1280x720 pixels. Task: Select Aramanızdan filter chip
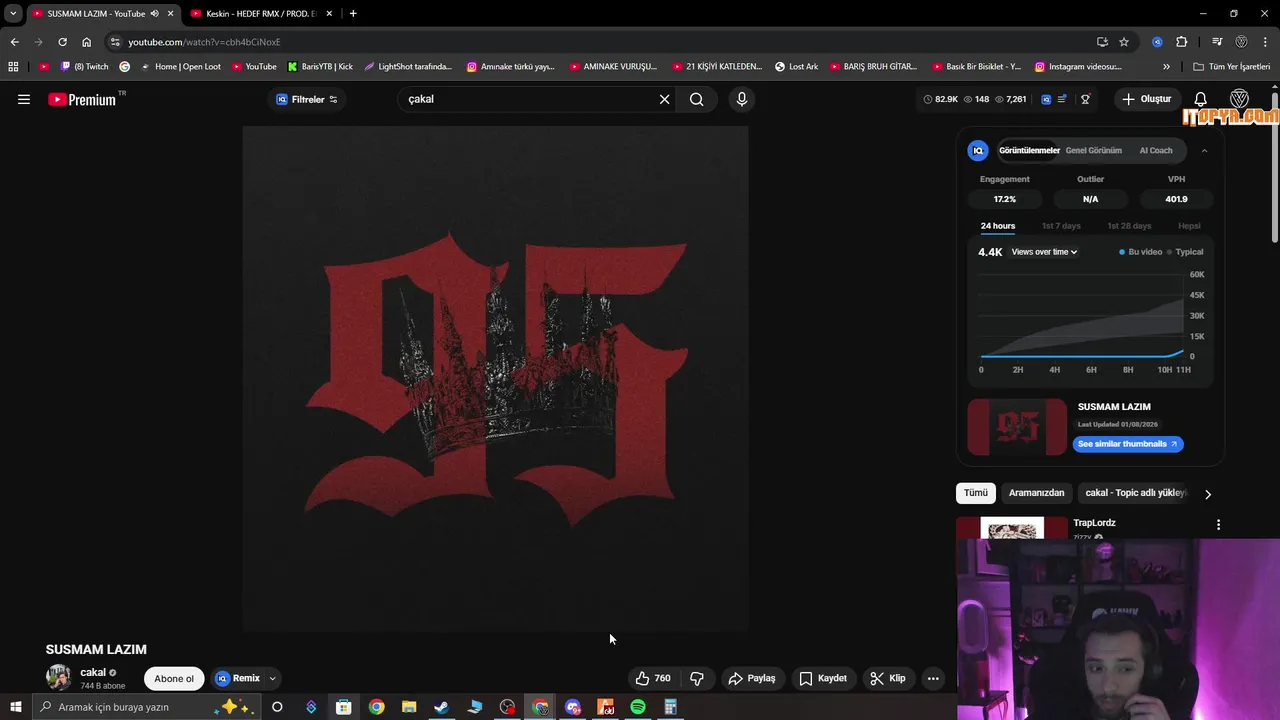(x=1036, y=493)
